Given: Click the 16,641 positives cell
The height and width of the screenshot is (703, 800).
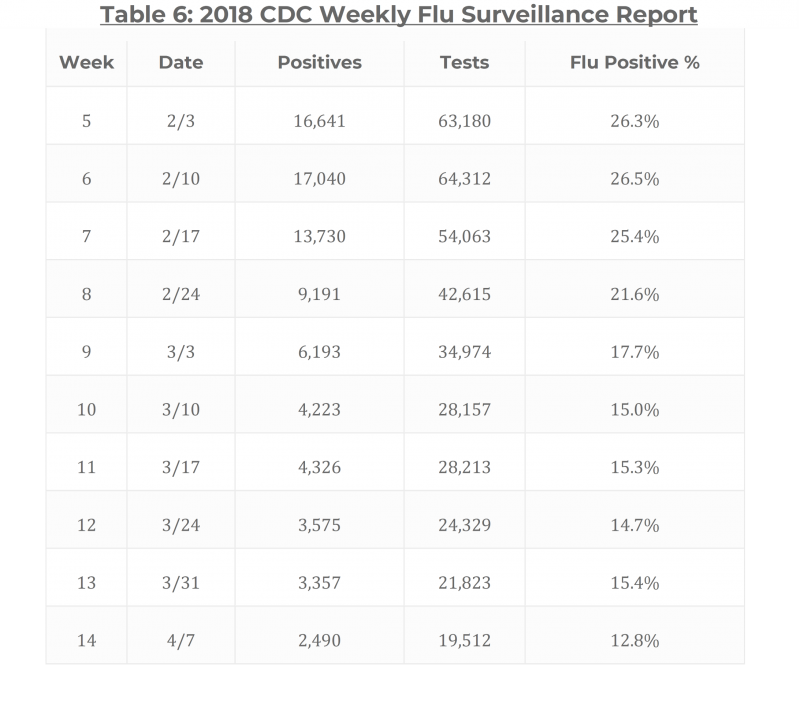Looking at the screenshot, I should [319, 121].
